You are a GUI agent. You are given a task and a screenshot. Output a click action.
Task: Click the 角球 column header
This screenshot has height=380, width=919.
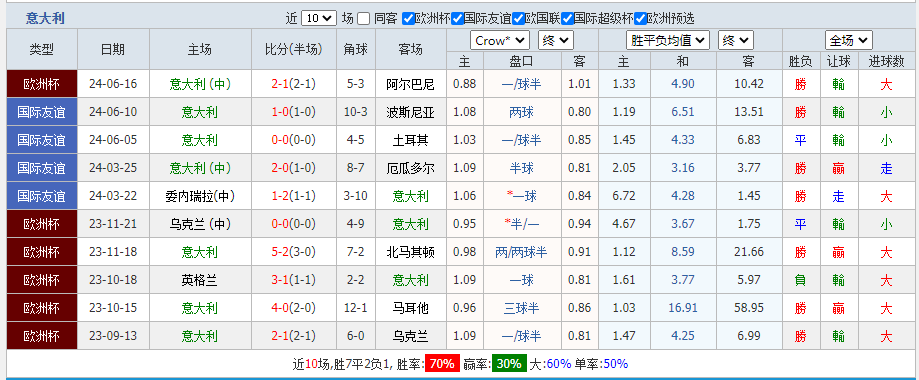tap(356, 49)
